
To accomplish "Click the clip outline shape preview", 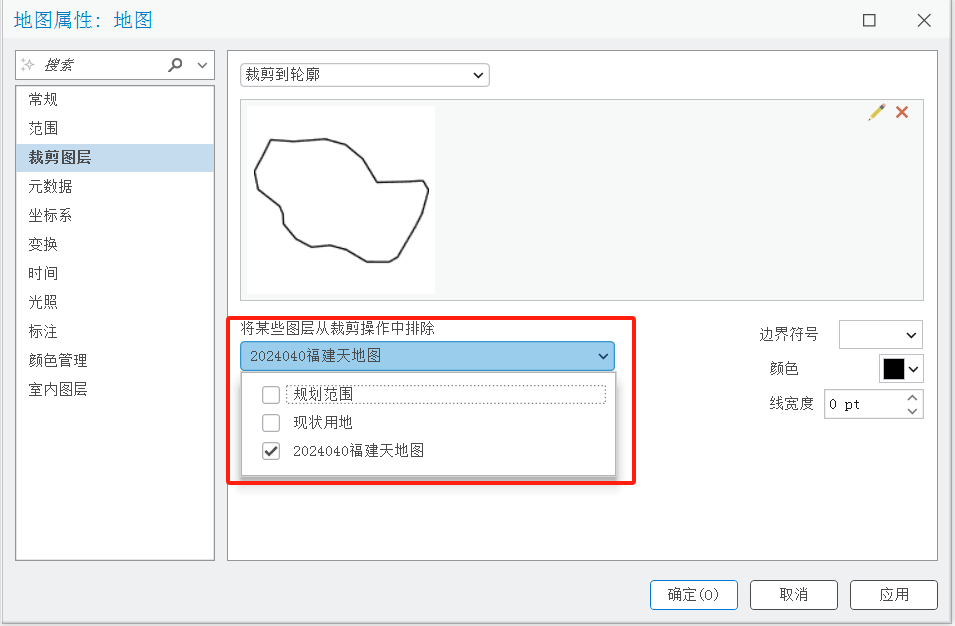I will 341,200.
